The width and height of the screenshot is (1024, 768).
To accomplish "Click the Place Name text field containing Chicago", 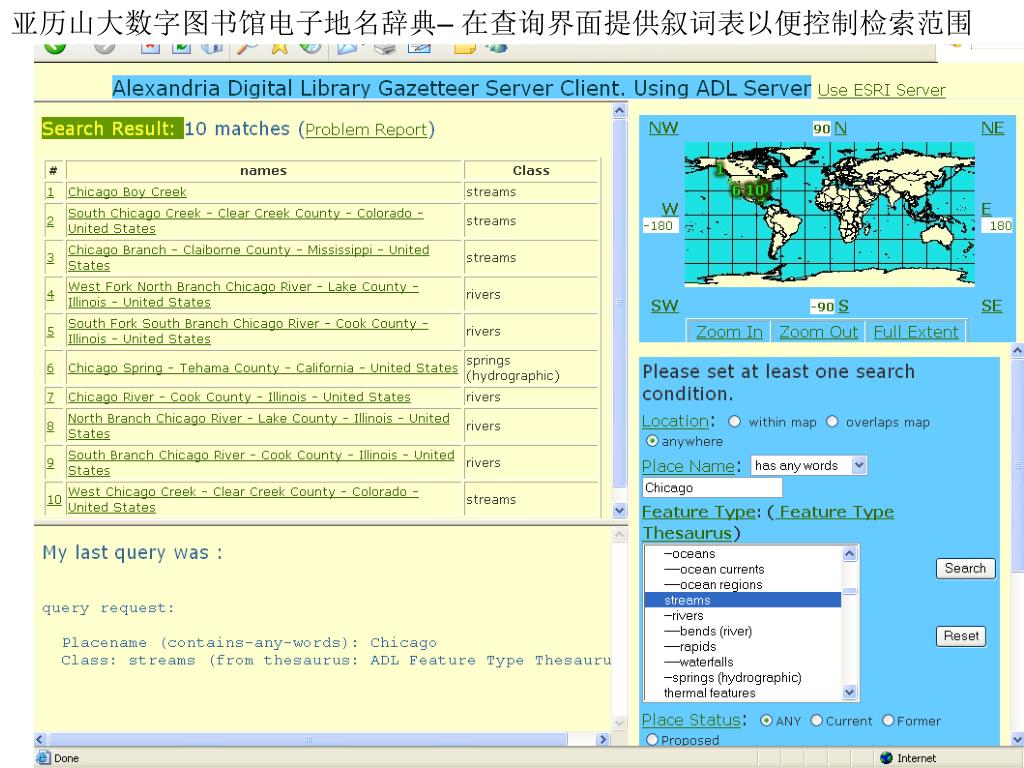I will [x=712, y=488].
